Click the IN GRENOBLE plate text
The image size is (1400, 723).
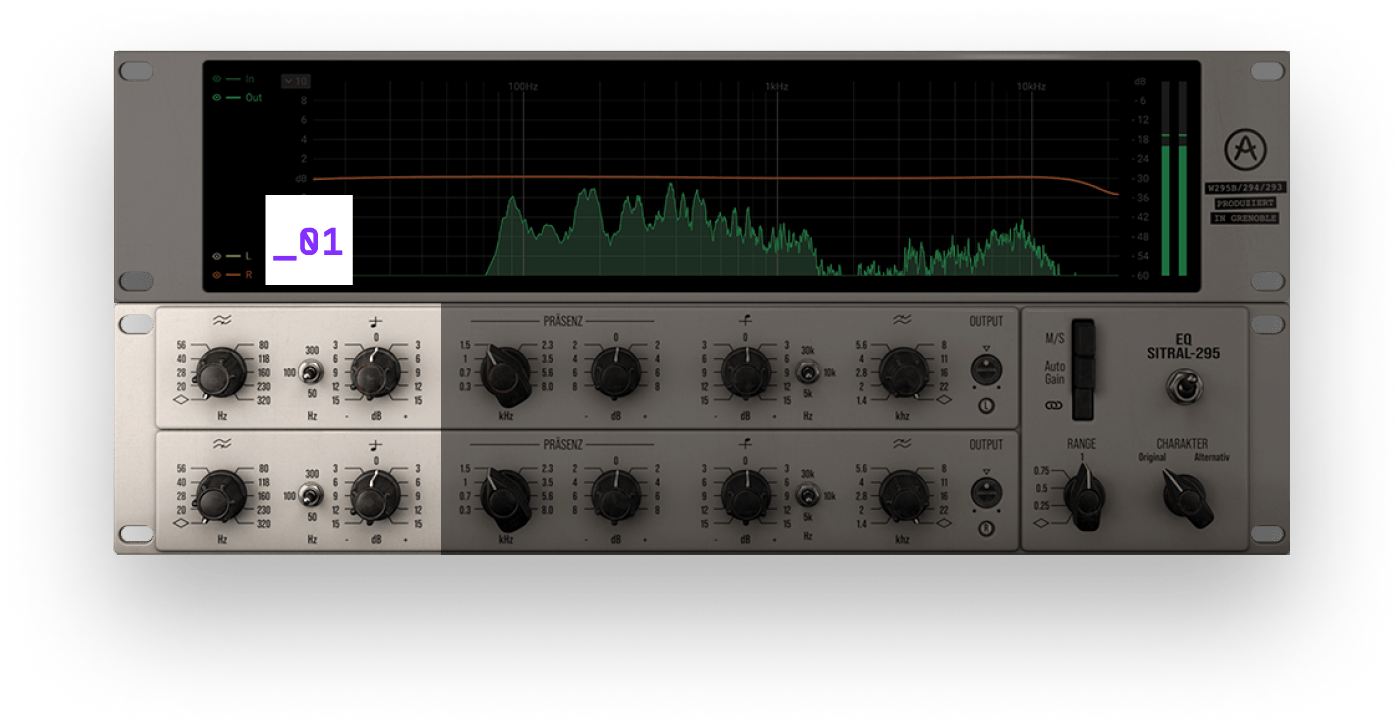(x=1245, y=218)
